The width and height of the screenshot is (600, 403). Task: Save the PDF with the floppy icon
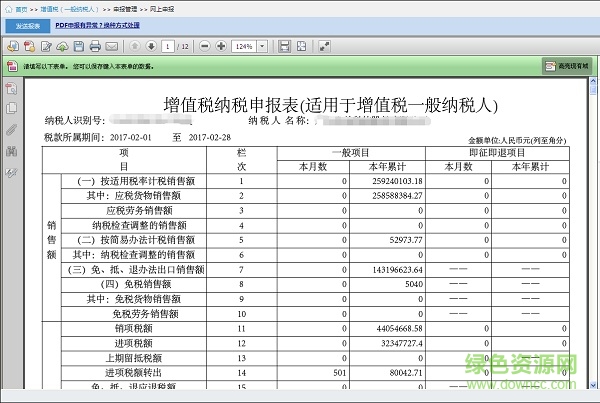click(79, 47)
